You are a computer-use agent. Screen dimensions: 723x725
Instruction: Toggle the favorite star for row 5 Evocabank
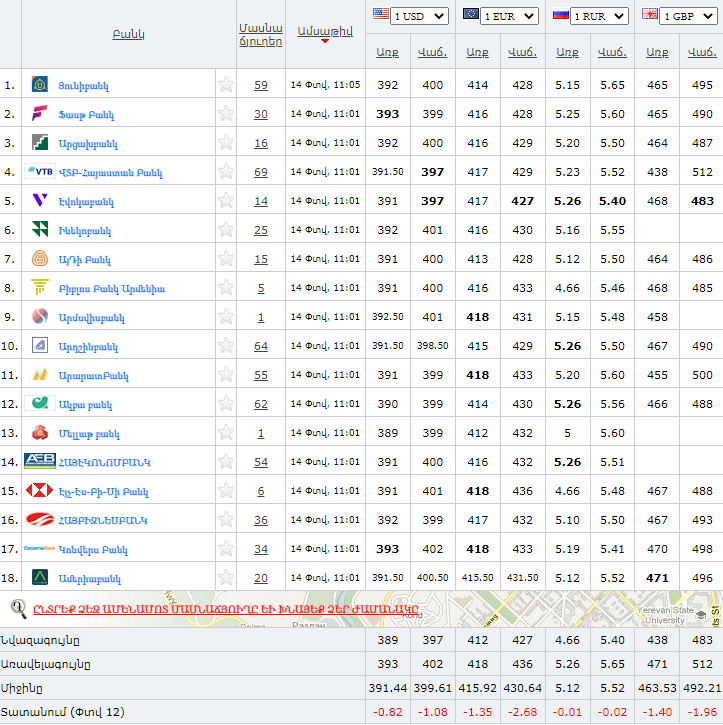[226, 200]
